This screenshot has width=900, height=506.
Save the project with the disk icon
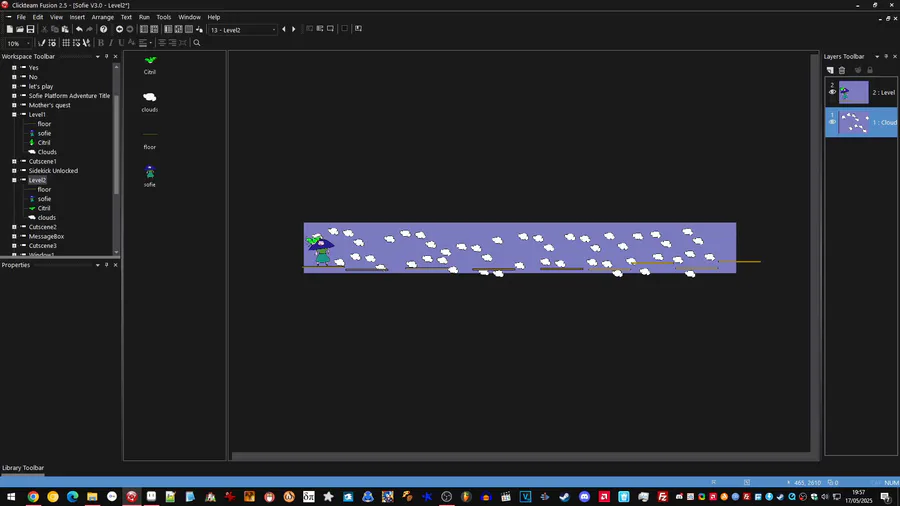(30, 29)
